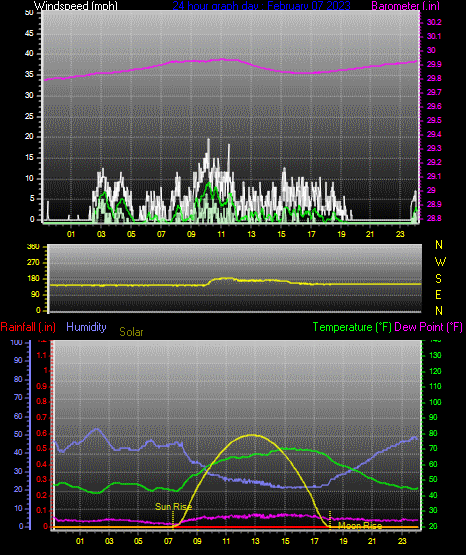Click the Rainfall (in) legend label
Image resolution: width=466 pixels, height=555 pixels.
tap(28, 327)
